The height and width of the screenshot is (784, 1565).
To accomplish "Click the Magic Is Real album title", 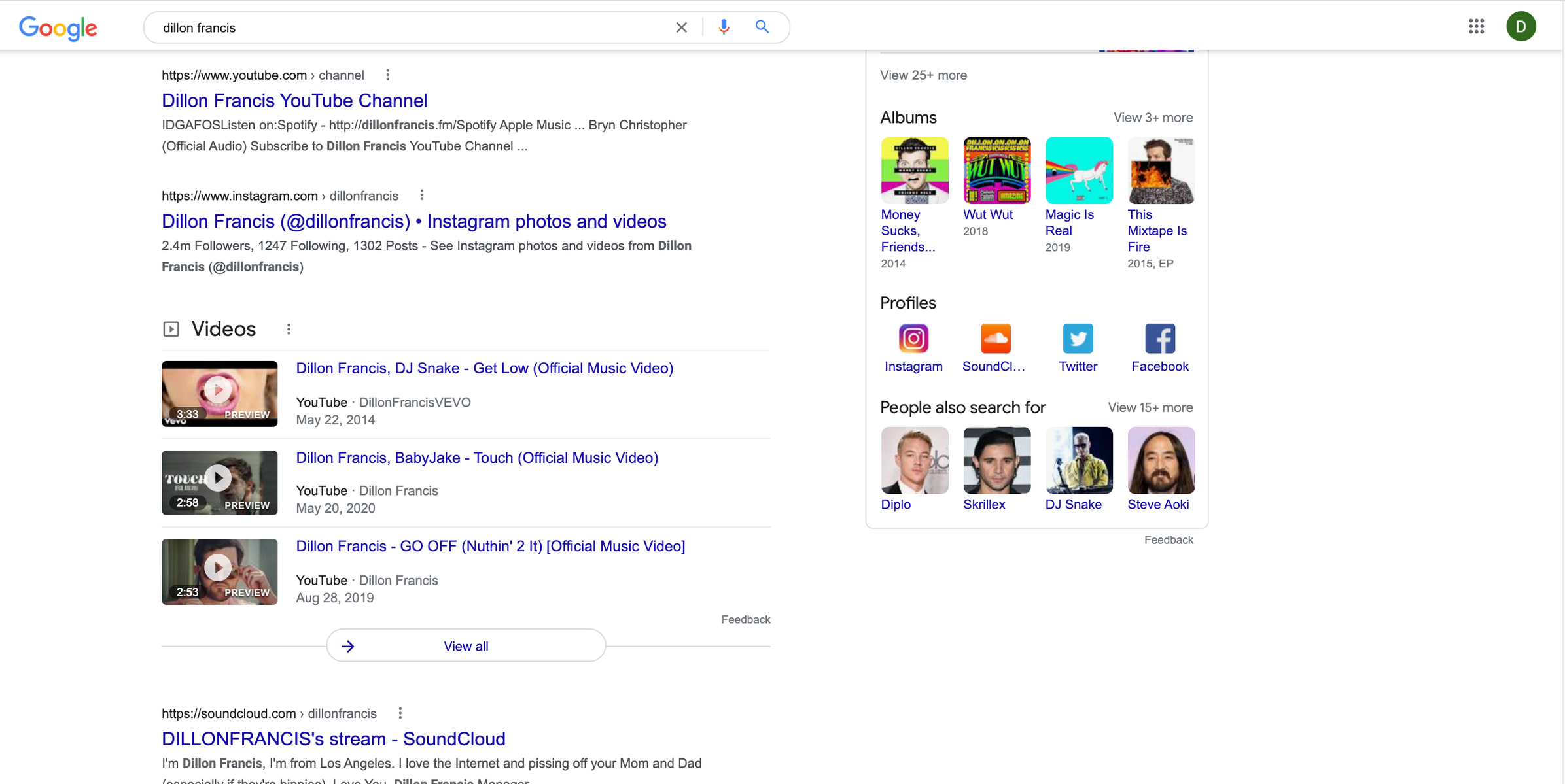I will [x=1070, y=222].
